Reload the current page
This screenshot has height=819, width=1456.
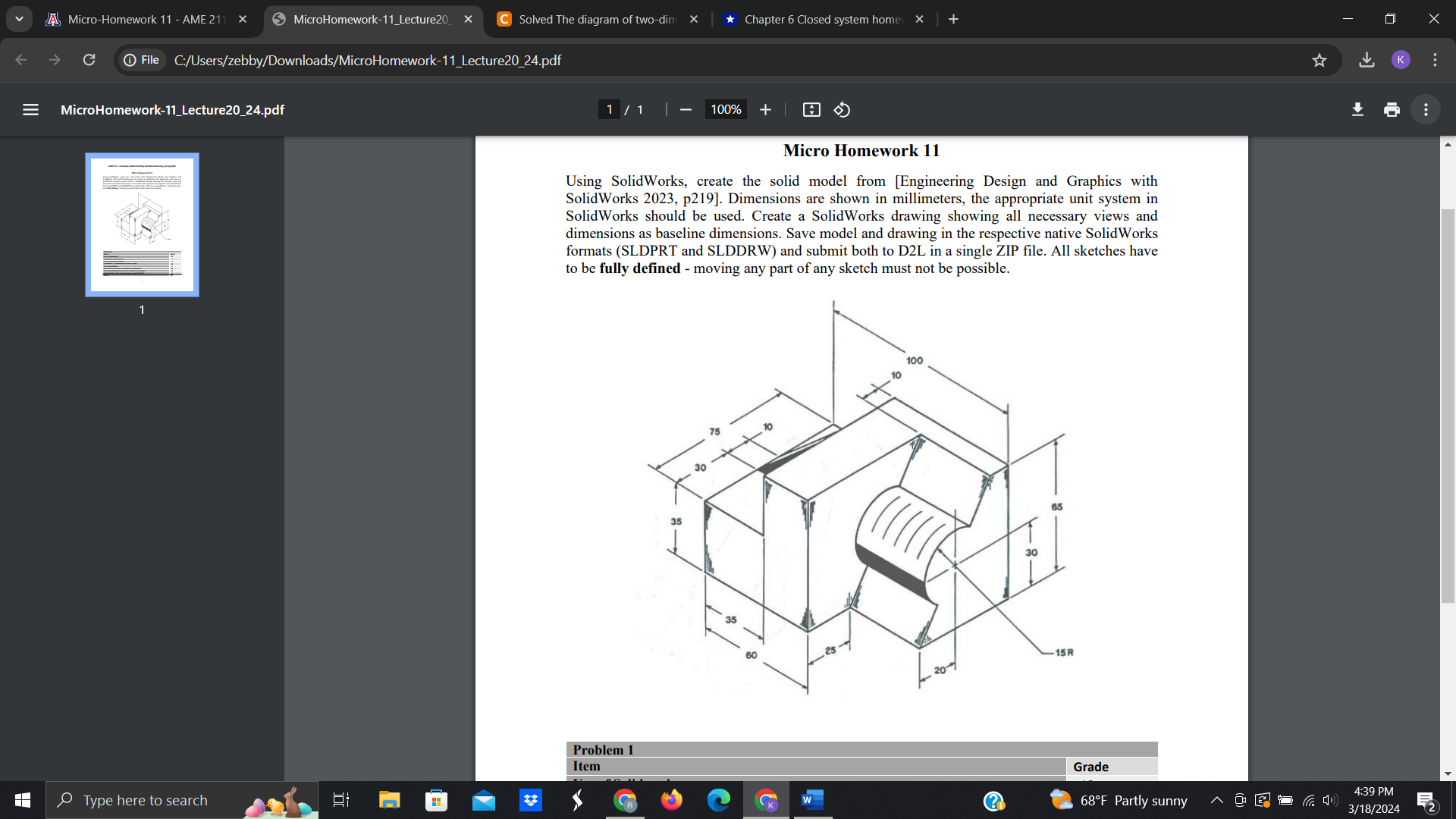[x=89, y=60]
